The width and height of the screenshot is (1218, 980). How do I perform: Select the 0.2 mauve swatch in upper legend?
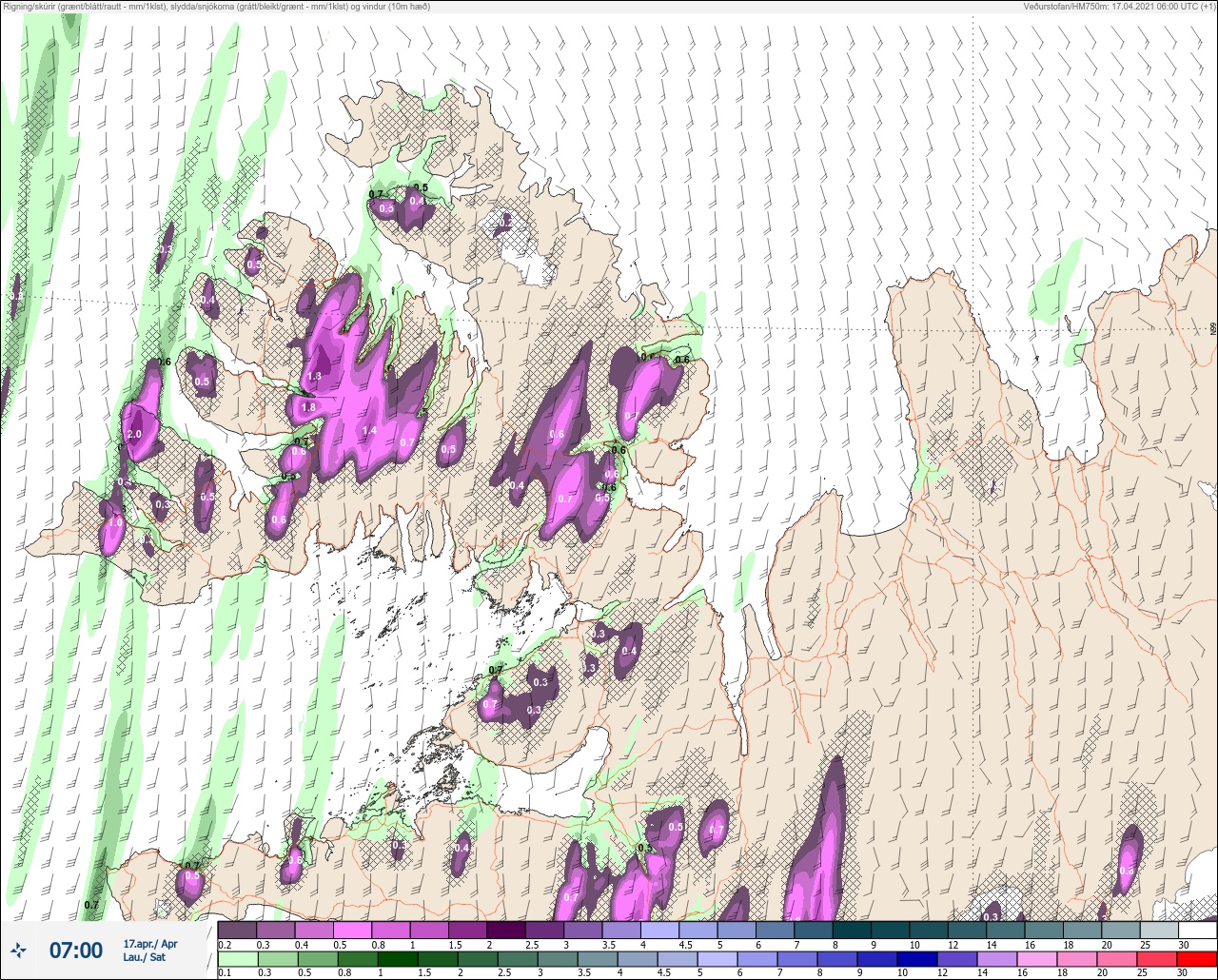pyautogui.click(x=237, y=930)
